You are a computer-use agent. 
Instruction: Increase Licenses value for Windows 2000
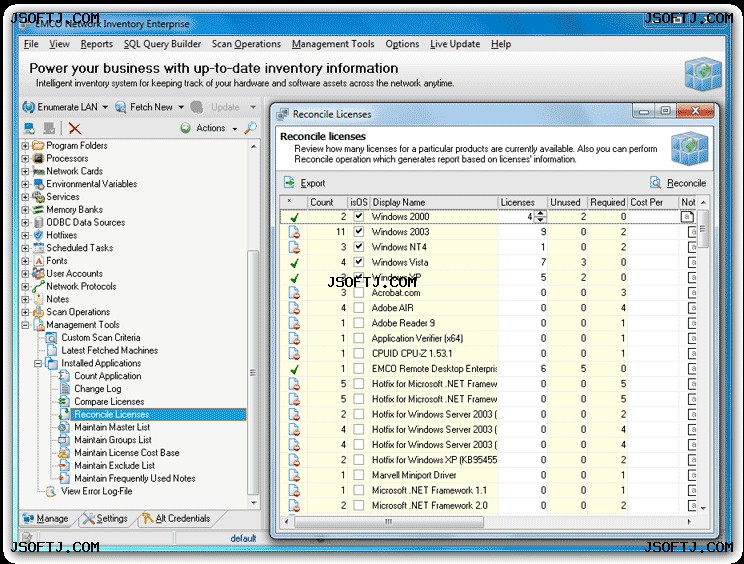540,213
